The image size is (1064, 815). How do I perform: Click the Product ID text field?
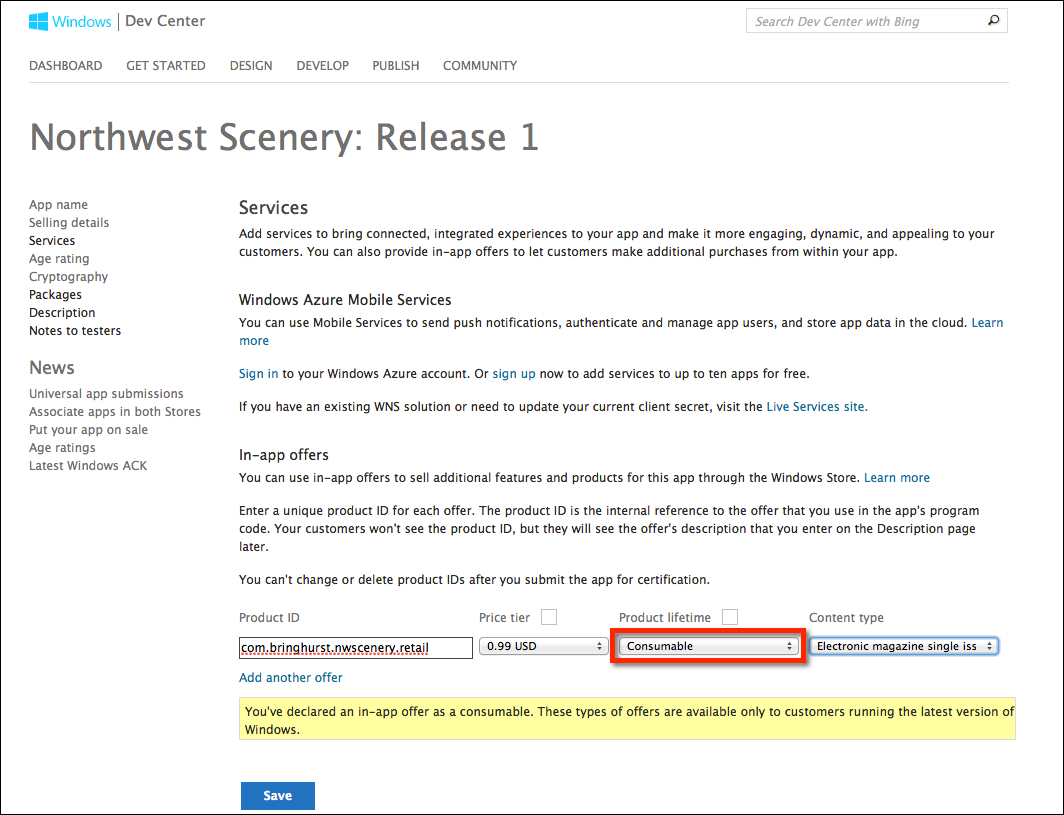pyautogui.click(x=355, y=648)
